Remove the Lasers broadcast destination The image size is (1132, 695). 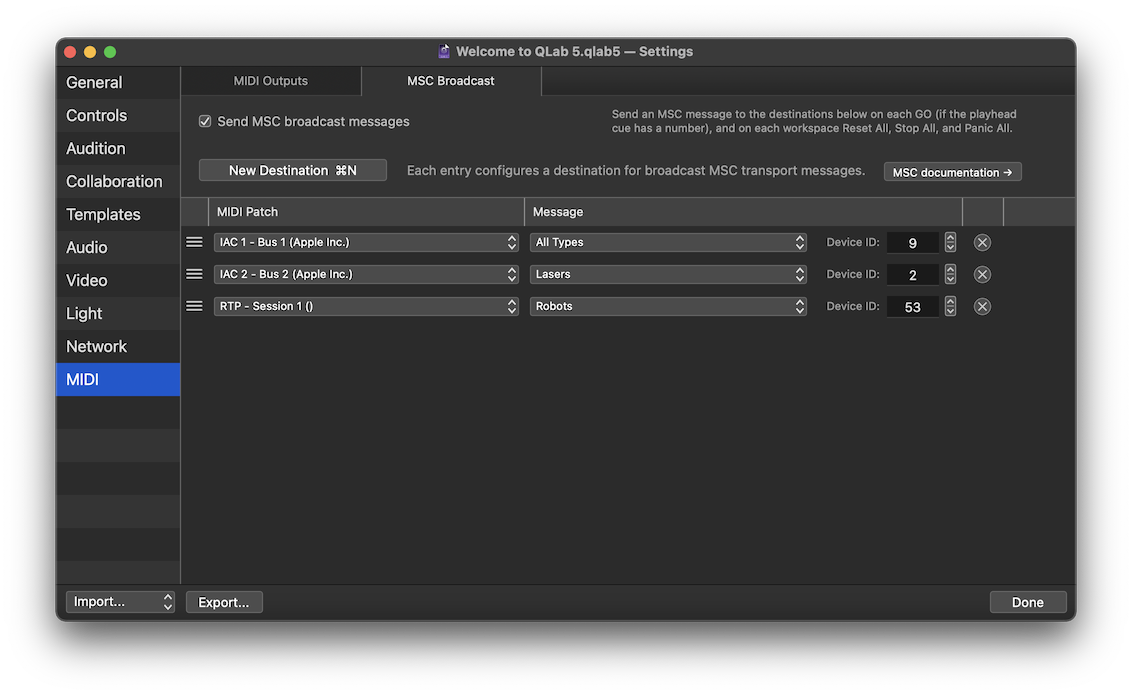[981, 273]
